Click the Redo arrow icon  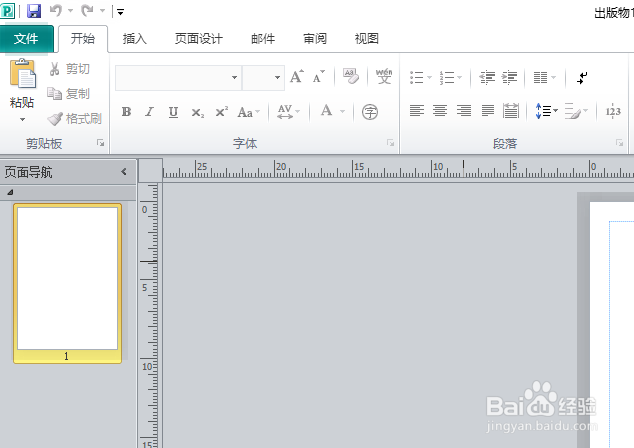coord(87,11)
